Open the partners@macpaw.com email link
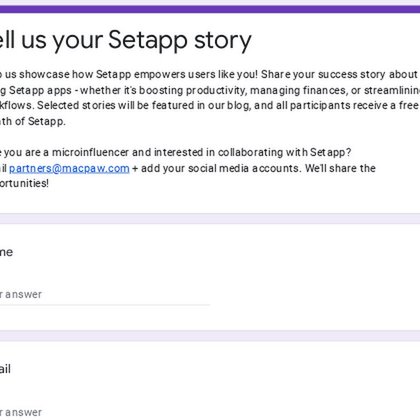 pos(69,168)
